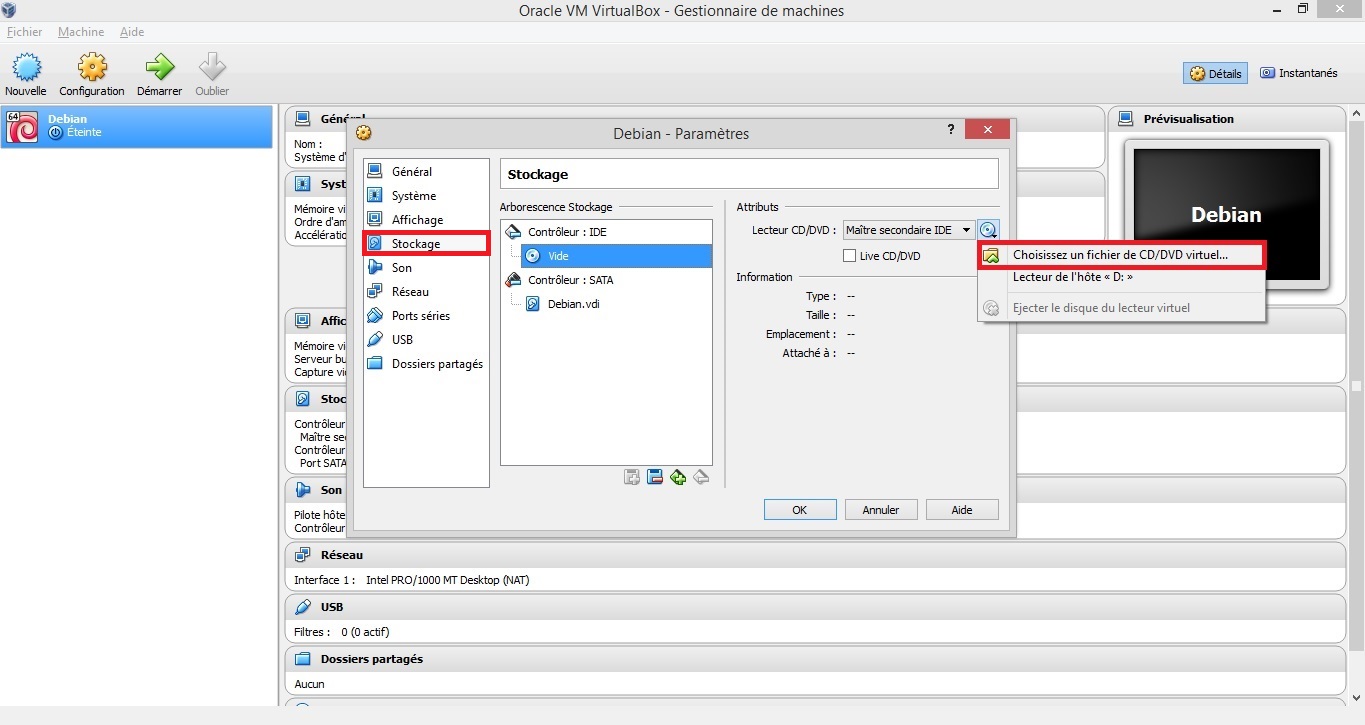The image size is (1365, 725).
Task: Select the Dossiers partagés settings category
Action: pyautogui.click(x=426, y=364)
